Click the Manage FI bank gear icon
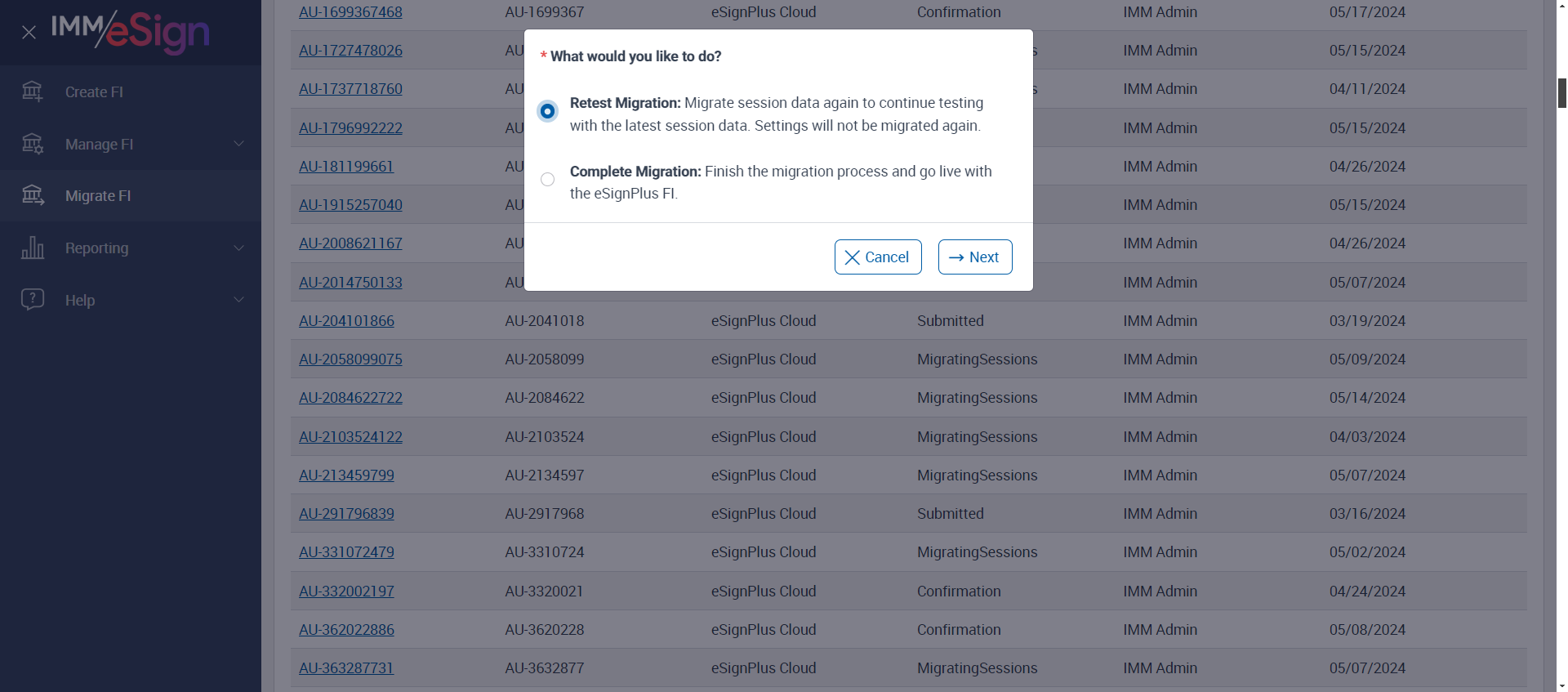This screenshot has height=692, width=1568. (33, 144)
